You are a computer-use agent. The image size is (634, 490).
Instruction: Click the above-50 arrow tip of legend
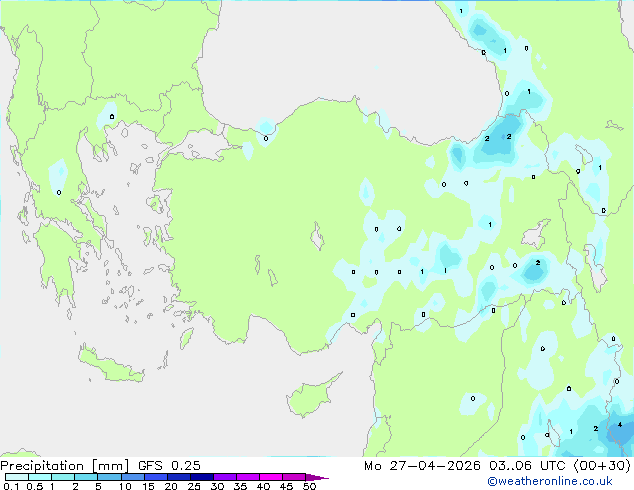317,477
